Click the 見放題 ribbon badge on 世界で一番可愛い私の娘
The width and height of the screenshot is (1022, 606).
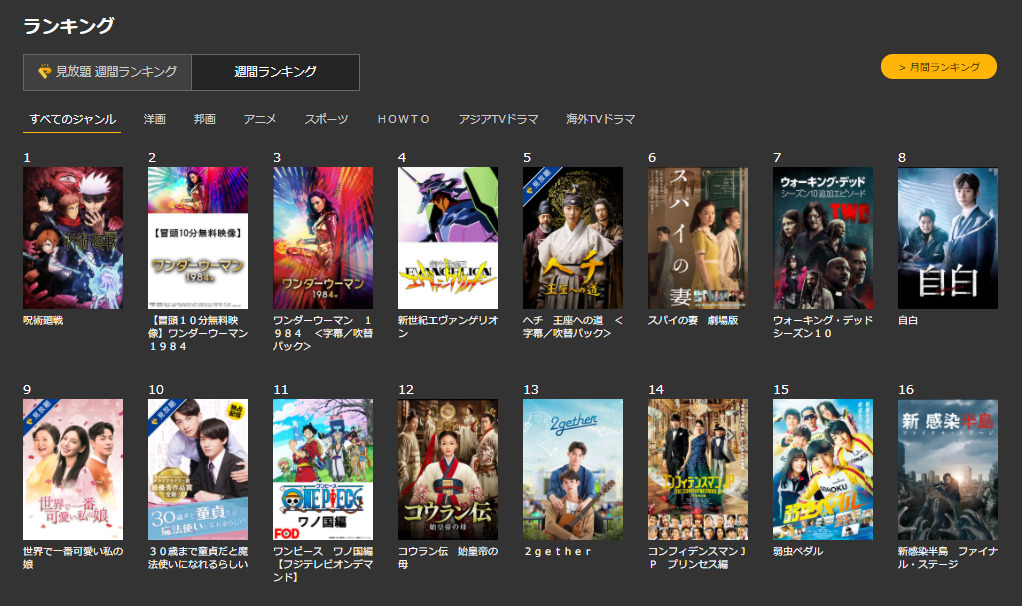click(x=38, y=415)
